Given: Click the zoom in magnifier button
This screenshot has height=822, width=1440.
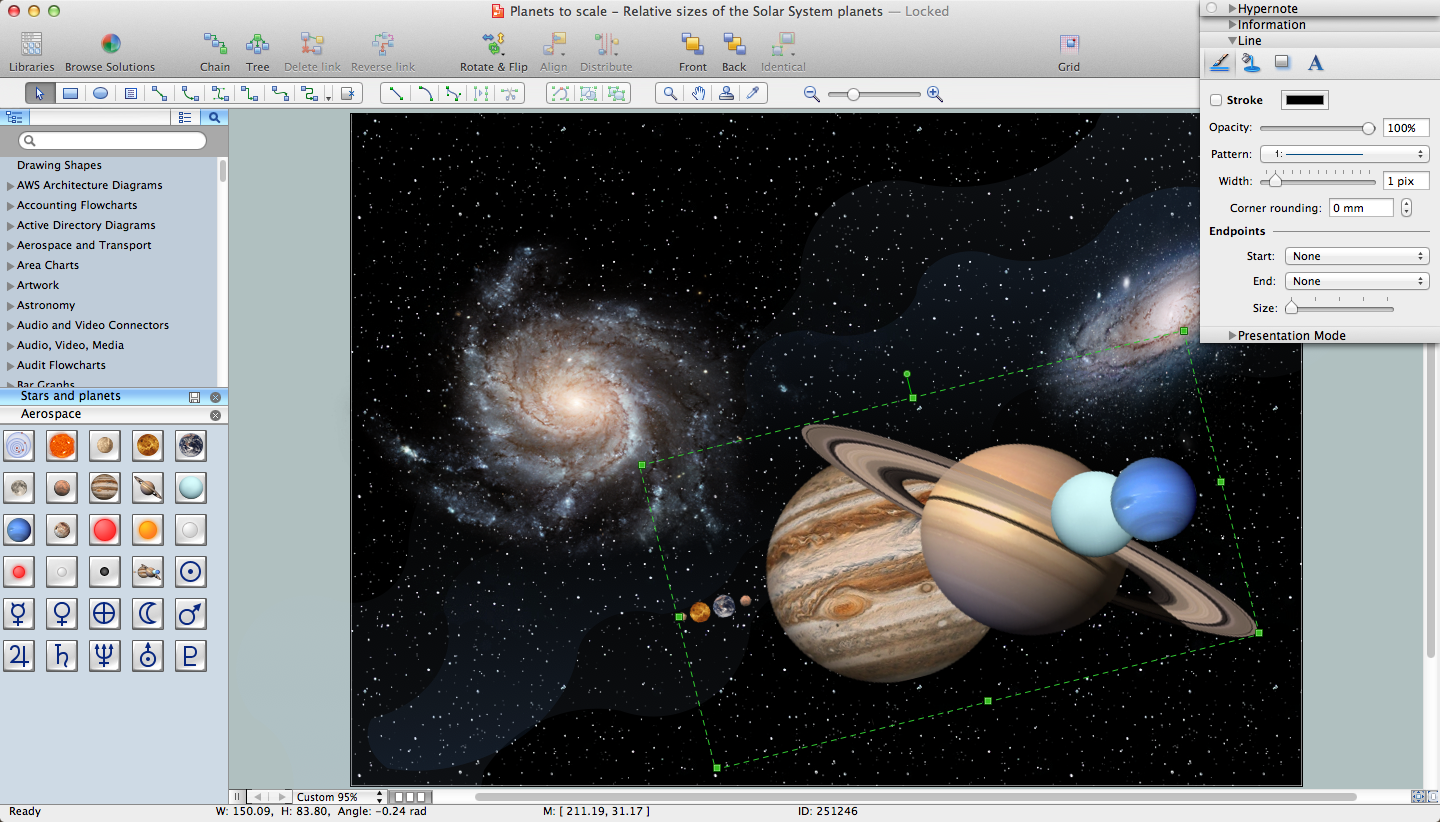Looking at the screenshot, I should click(x=935, y=94).
